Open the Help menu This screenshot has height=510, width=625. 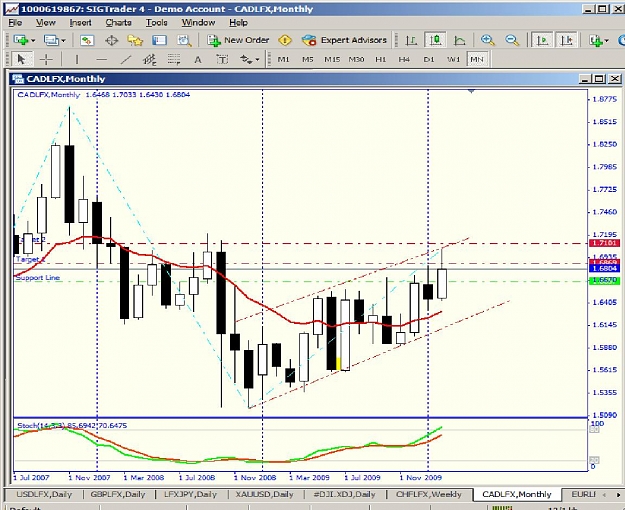coord(238,23)
